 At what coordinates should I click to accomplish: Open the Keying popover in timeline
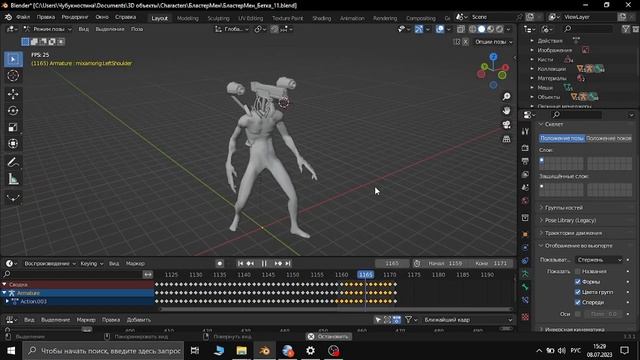click(x=91, y=264)
